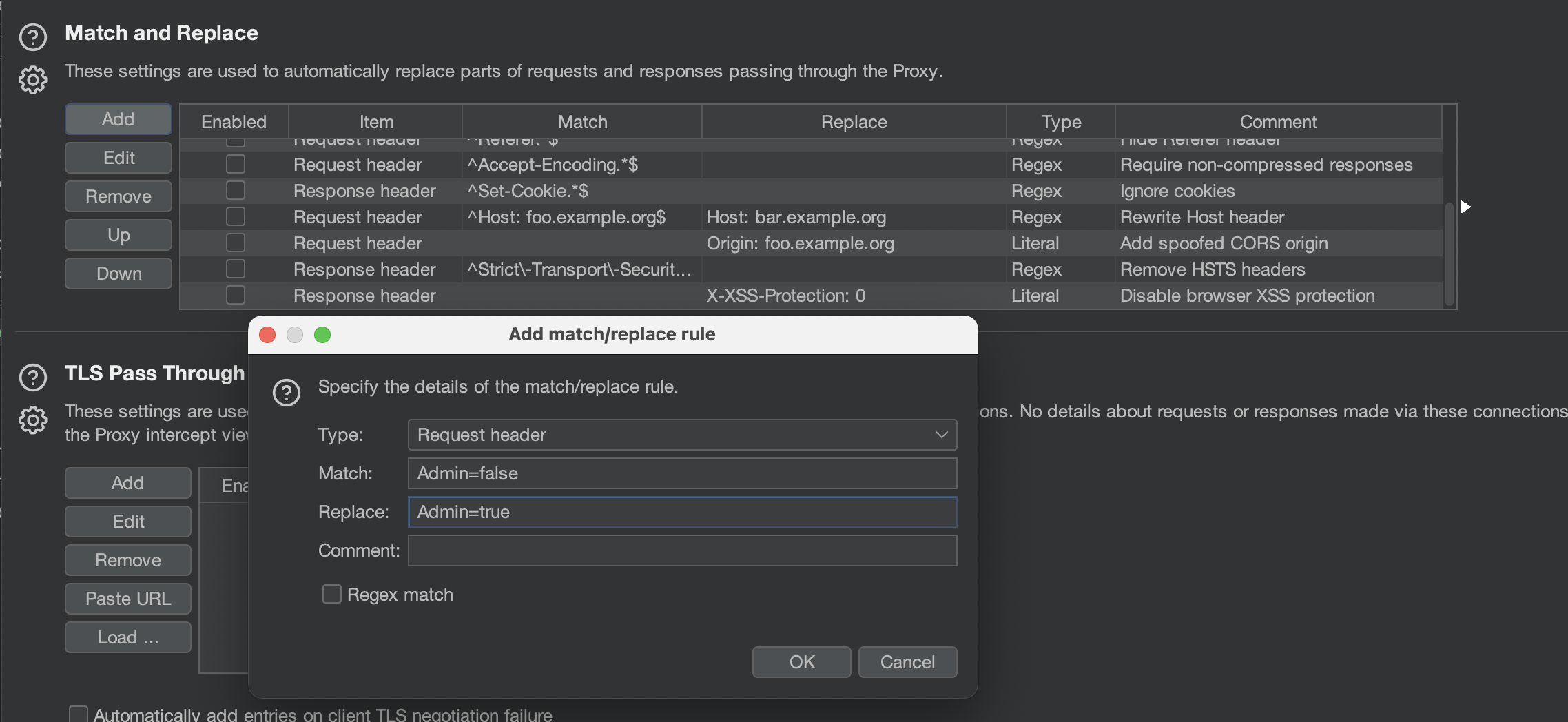This screenshot has width=1568, height=722.
Task: Open Match and Replace help icon
Action: [32, 37]
